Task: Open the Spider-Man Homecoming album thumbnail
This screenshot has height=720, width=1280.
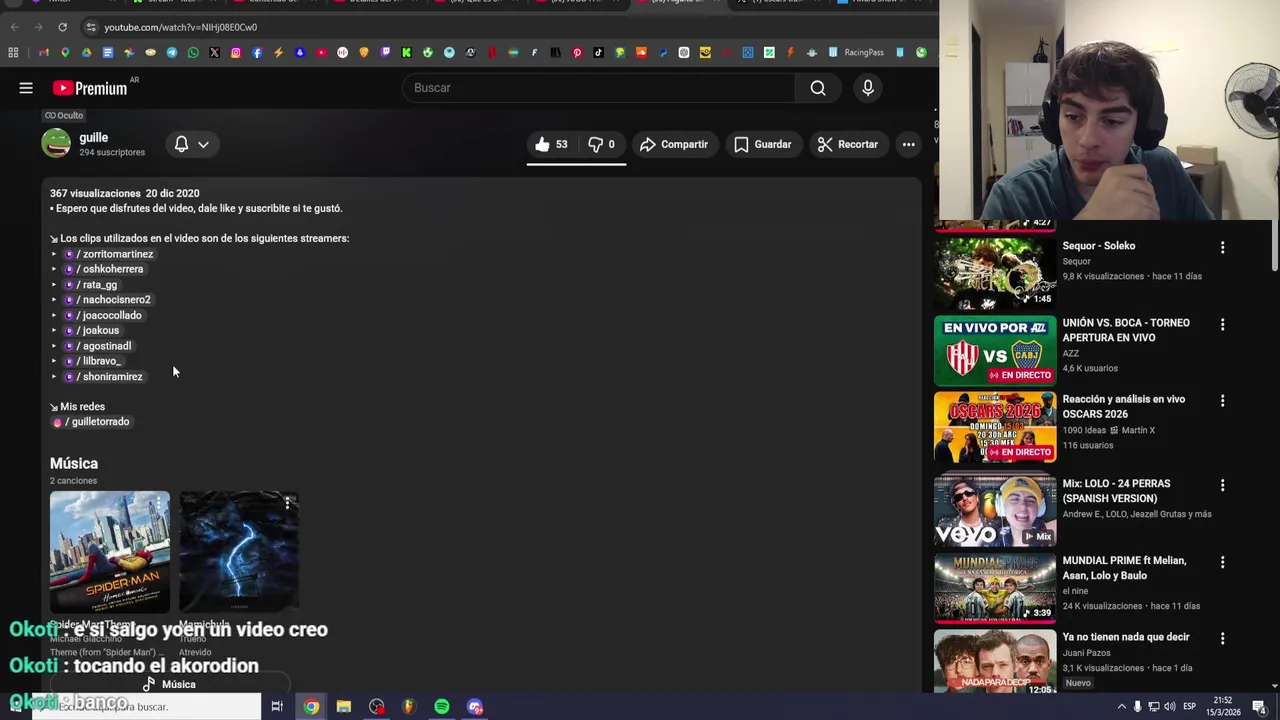Action: coord(110,551)
